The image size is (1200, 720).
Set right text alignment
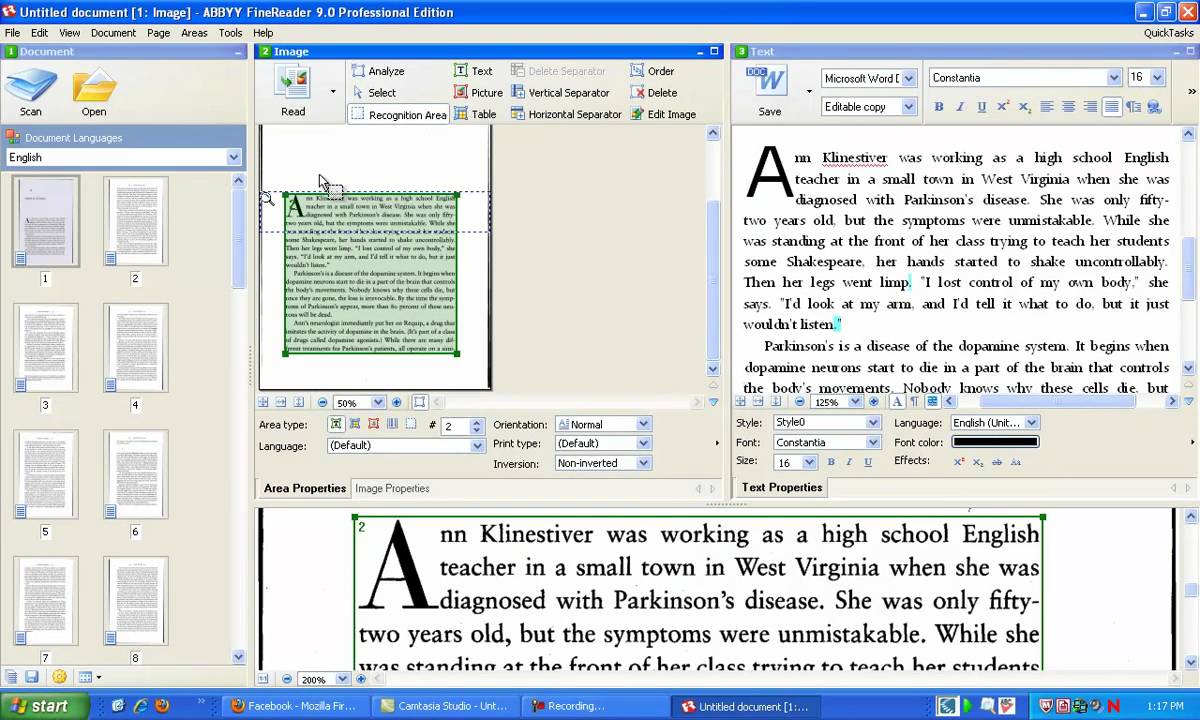(1090, 107)
